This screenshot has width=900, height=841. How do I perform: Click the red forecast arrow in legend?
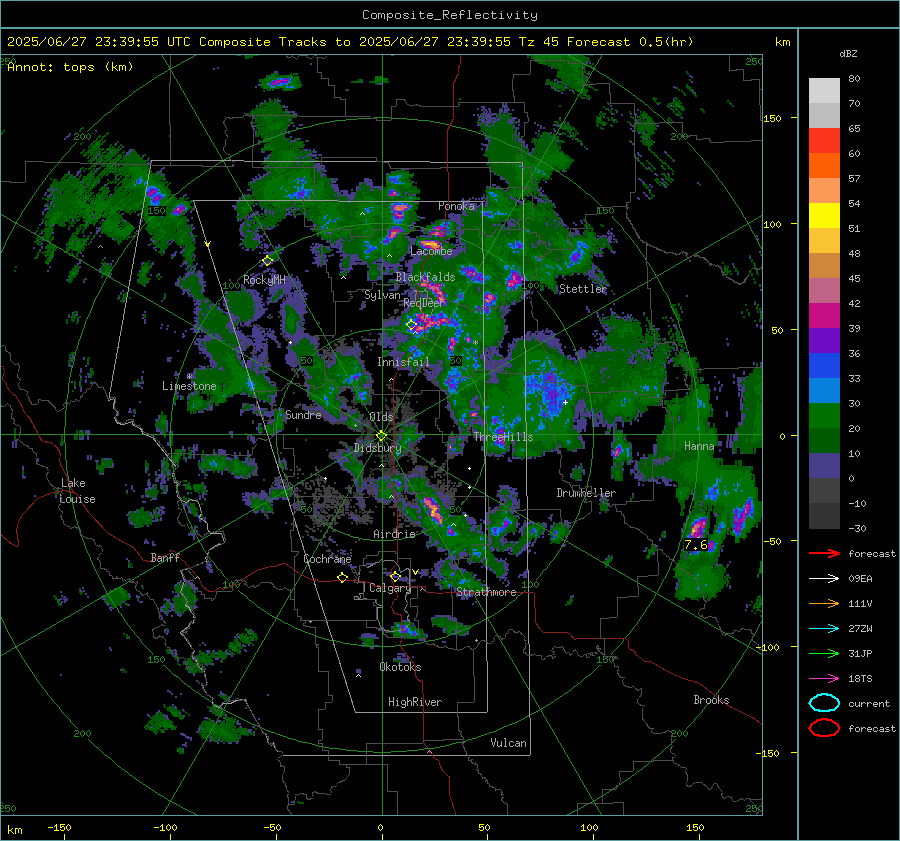coord(824,553)
